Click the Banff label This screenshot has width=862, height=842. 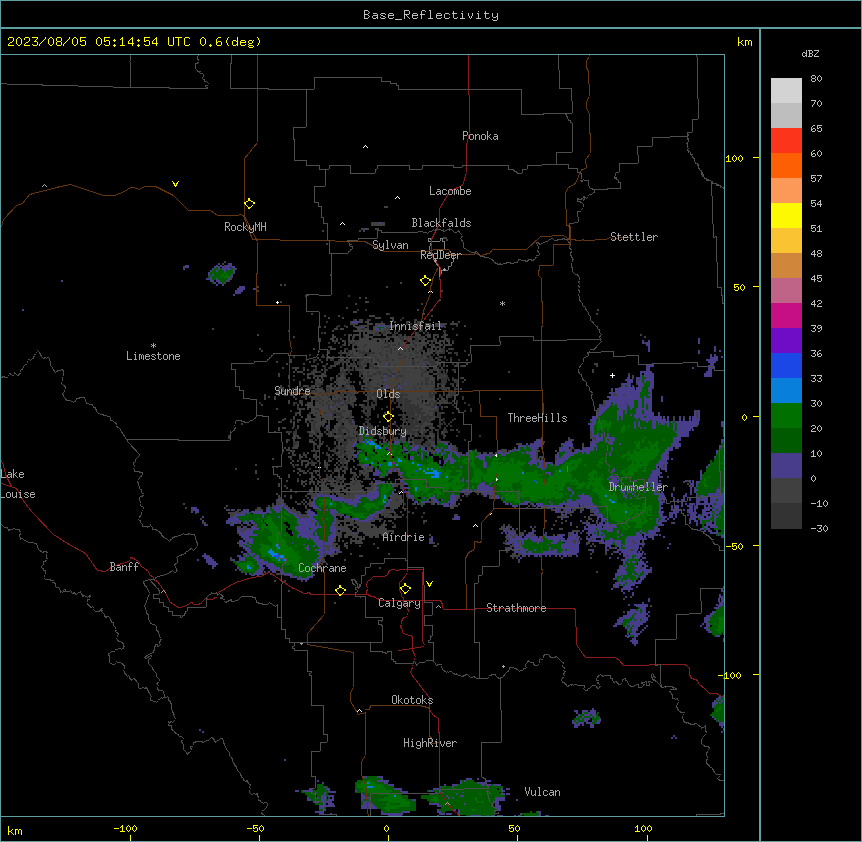click(124, 567)
